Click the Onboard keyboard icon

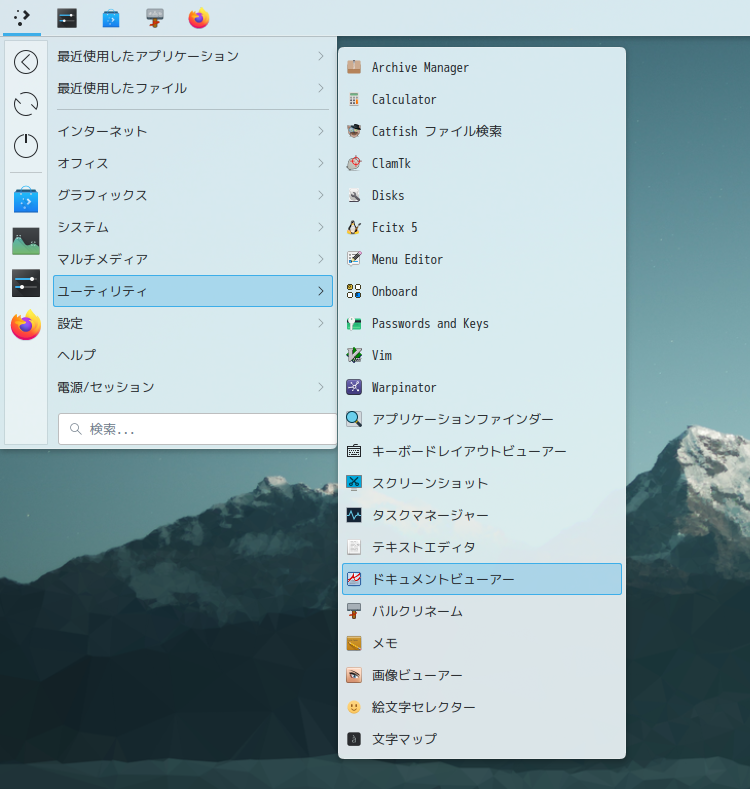[x=354, y=291]
